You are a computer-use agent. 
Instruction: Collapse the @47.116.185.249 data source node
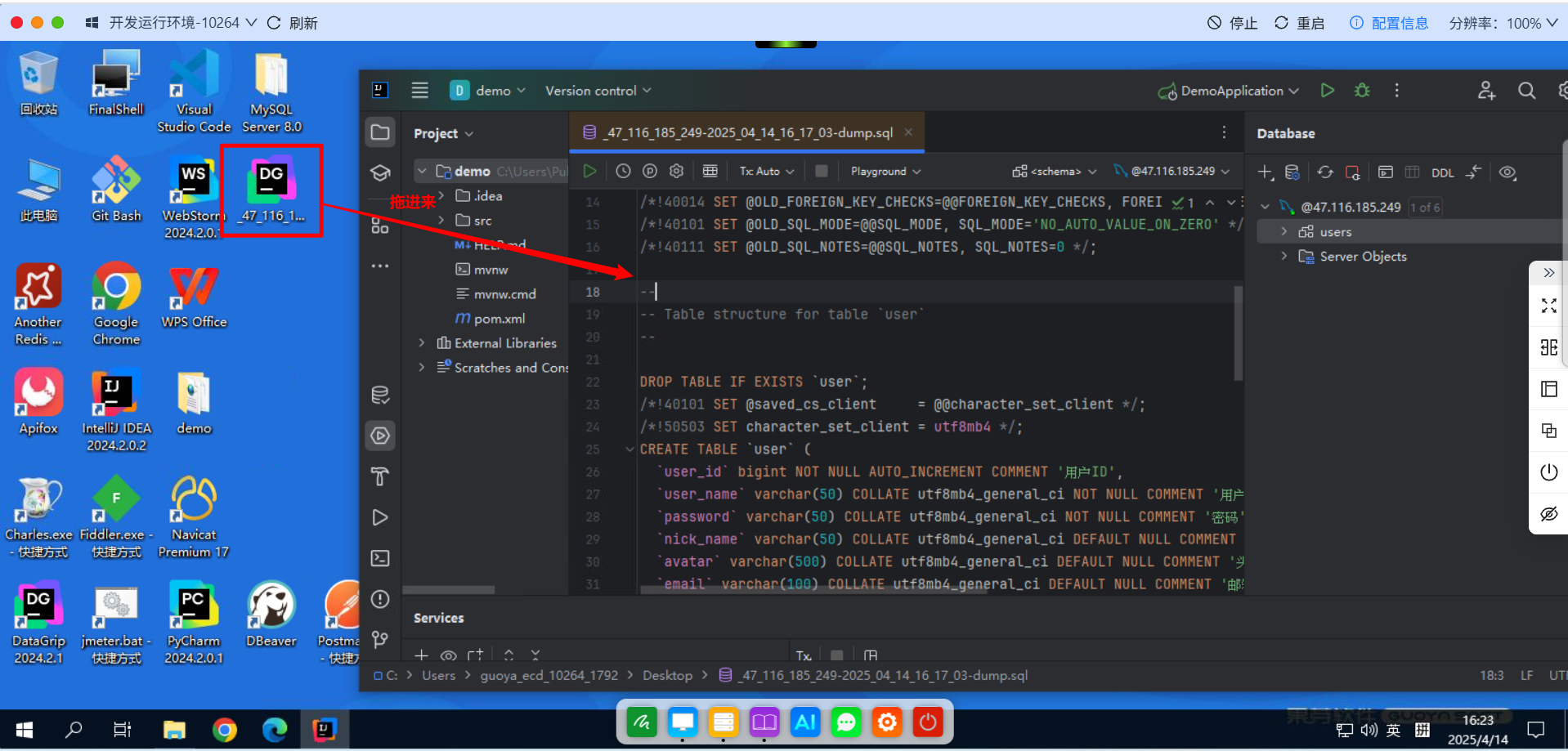point(1266,207)
